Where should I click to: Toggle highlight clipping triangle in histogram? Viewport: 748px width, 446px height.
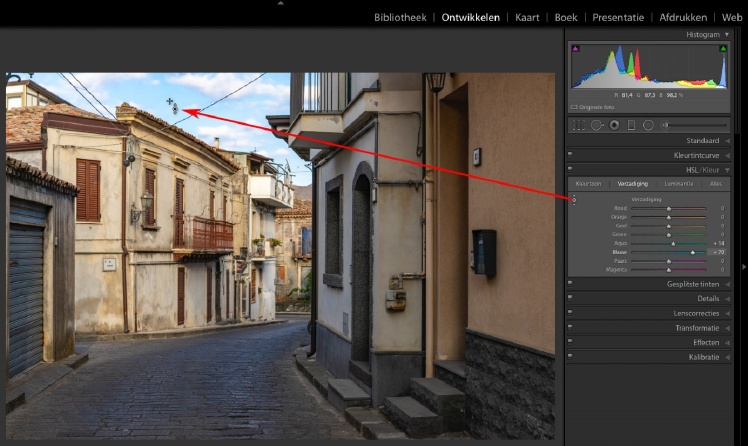723,48
